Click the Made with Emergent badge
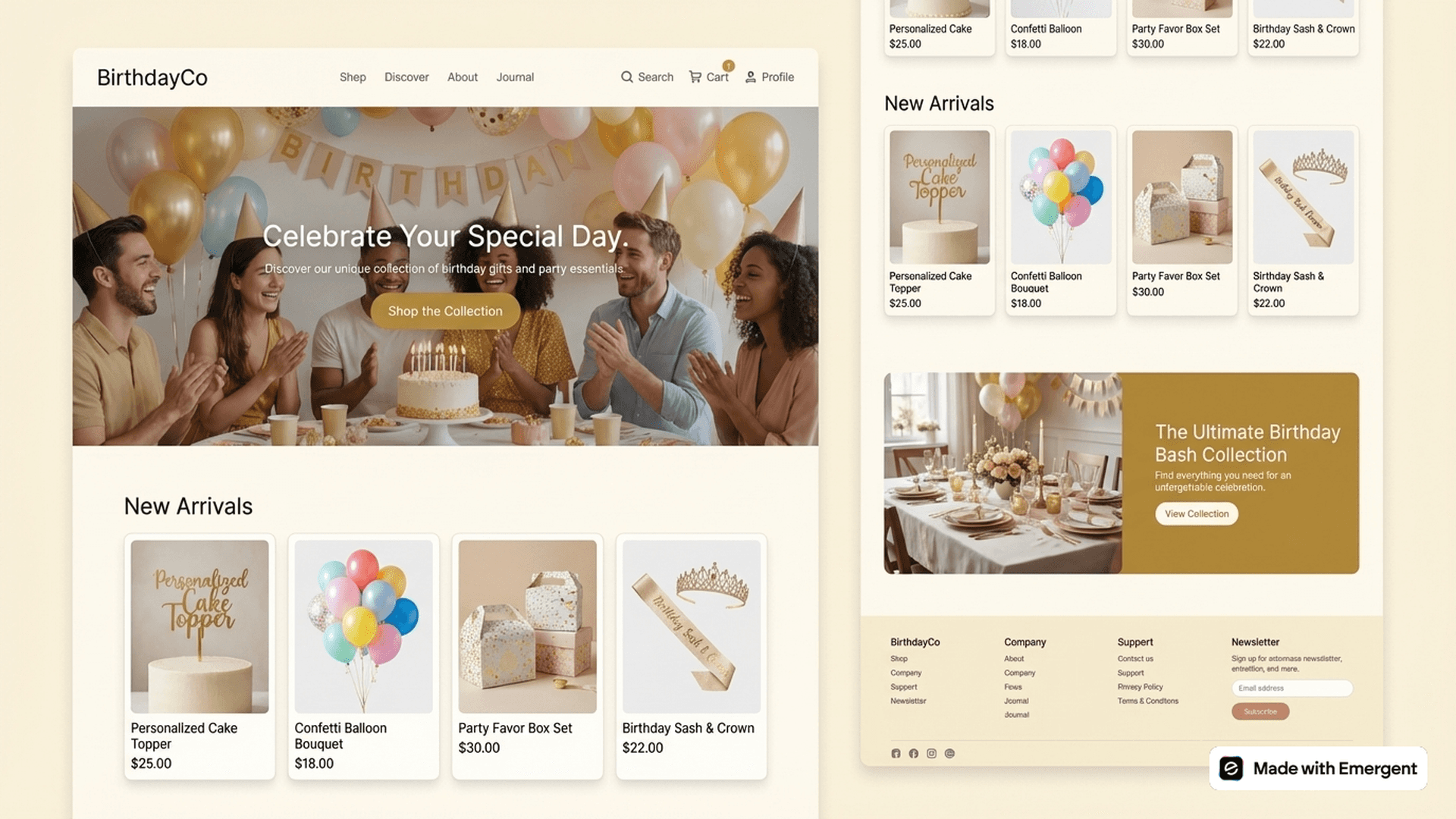1456x819 pixels. (1317, 768)
